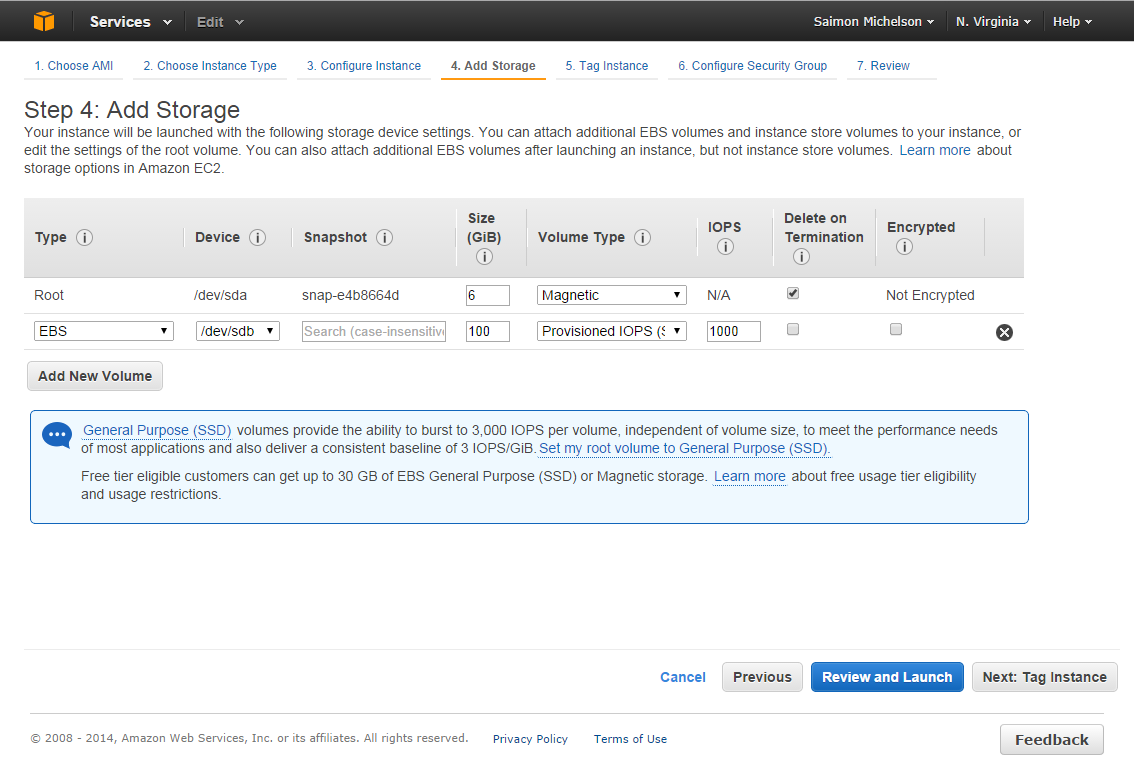Open Learn more about storage options link
1134x764 pixels.
coord(934,150)
